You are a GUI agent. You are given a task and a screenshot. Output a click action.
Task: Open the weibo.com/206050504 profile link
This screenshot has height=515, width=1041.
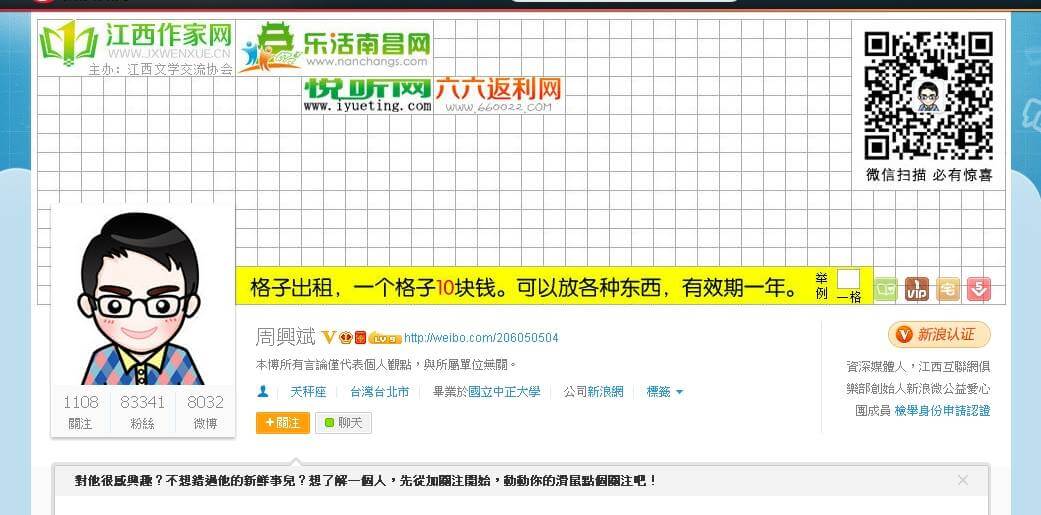coord(481,338)
